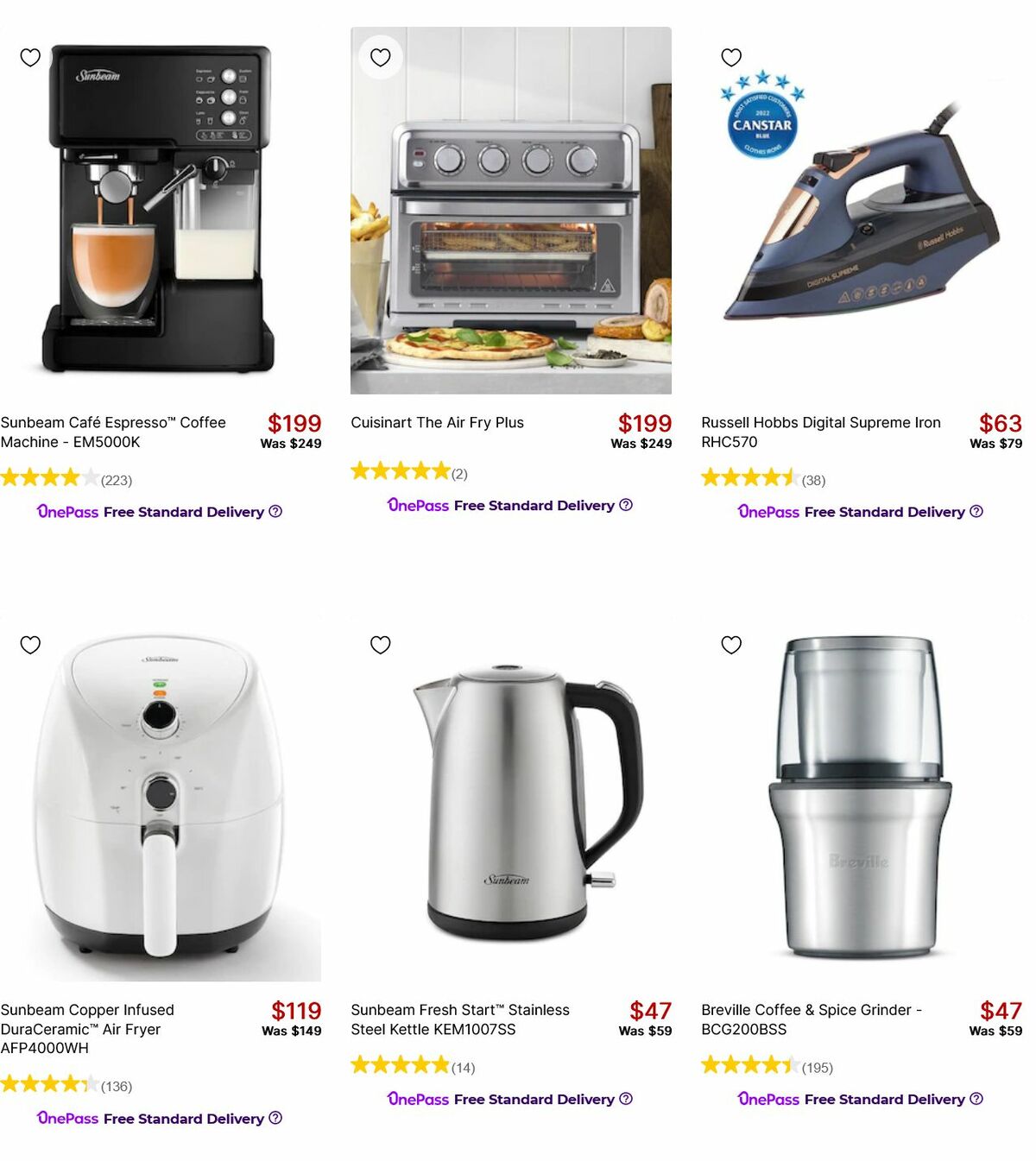
Task: Save Sunbeam Copper Infused Air Fryer to wishlist
Action: tap(30, 645)
